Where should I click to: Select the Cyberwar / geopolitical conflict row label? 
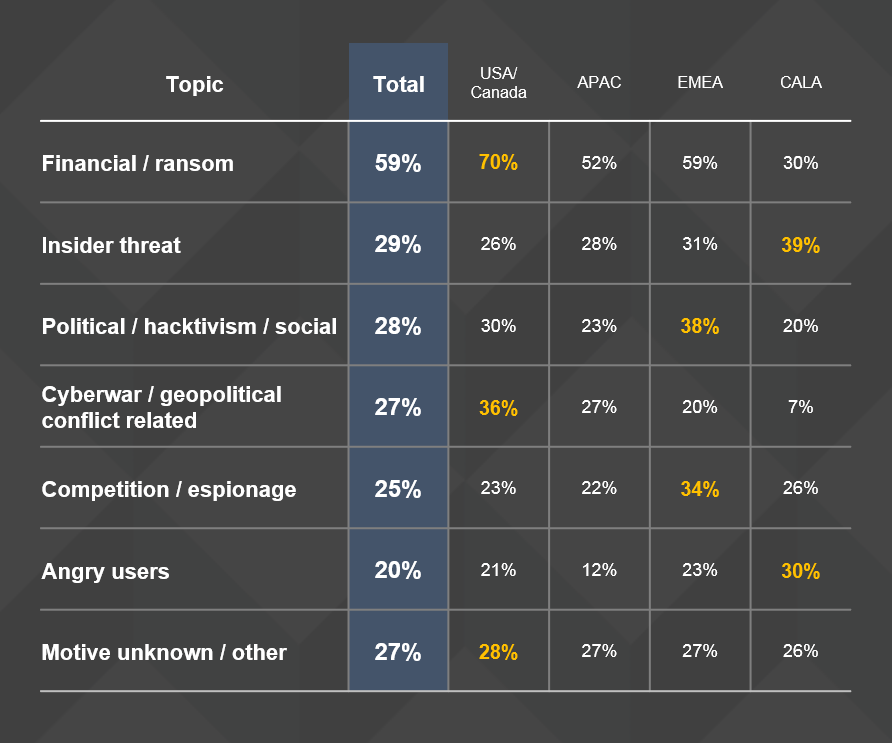161,408
